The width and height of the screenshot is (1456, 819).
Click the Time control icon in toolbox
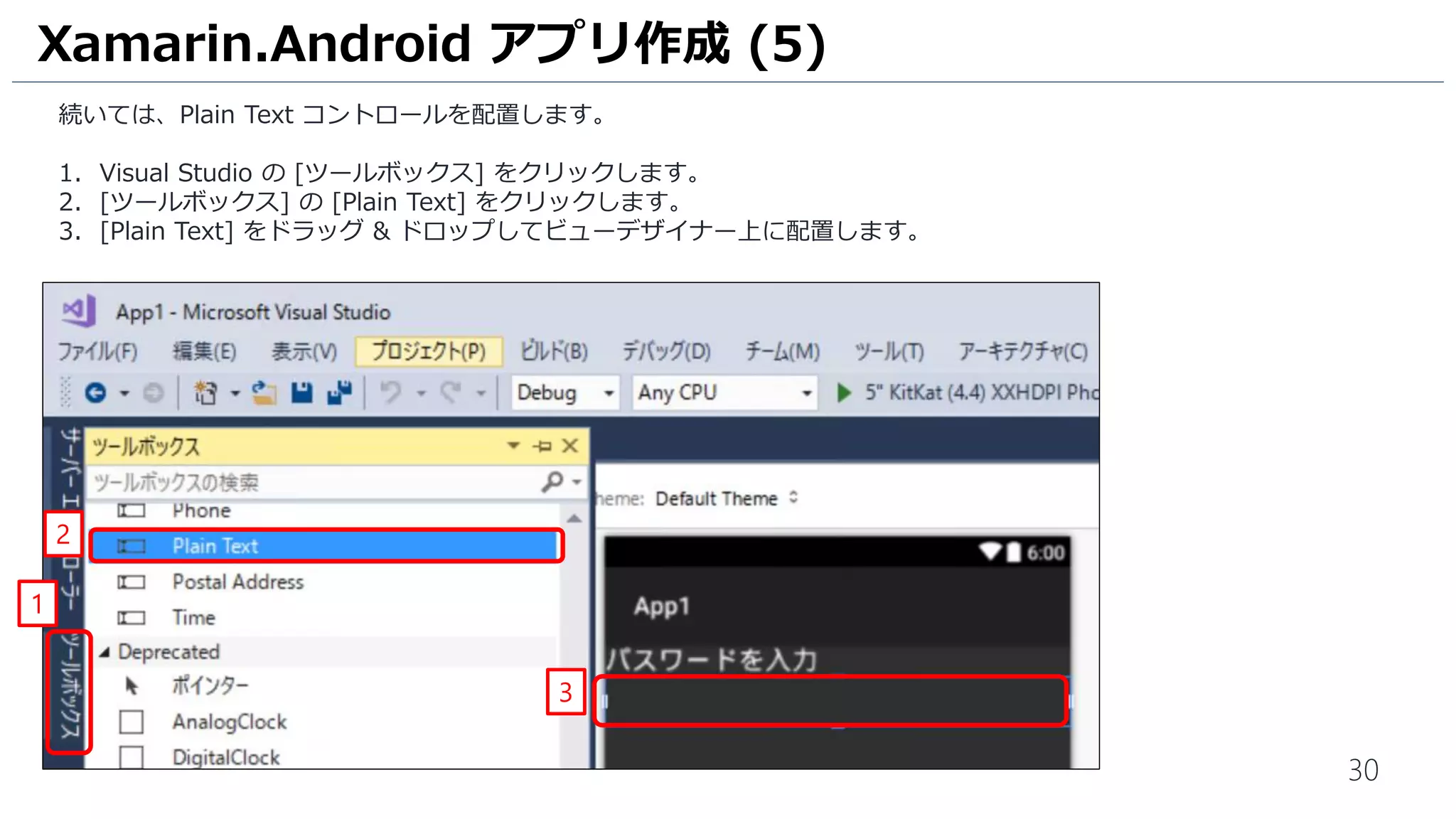click(x=132, y=618)
